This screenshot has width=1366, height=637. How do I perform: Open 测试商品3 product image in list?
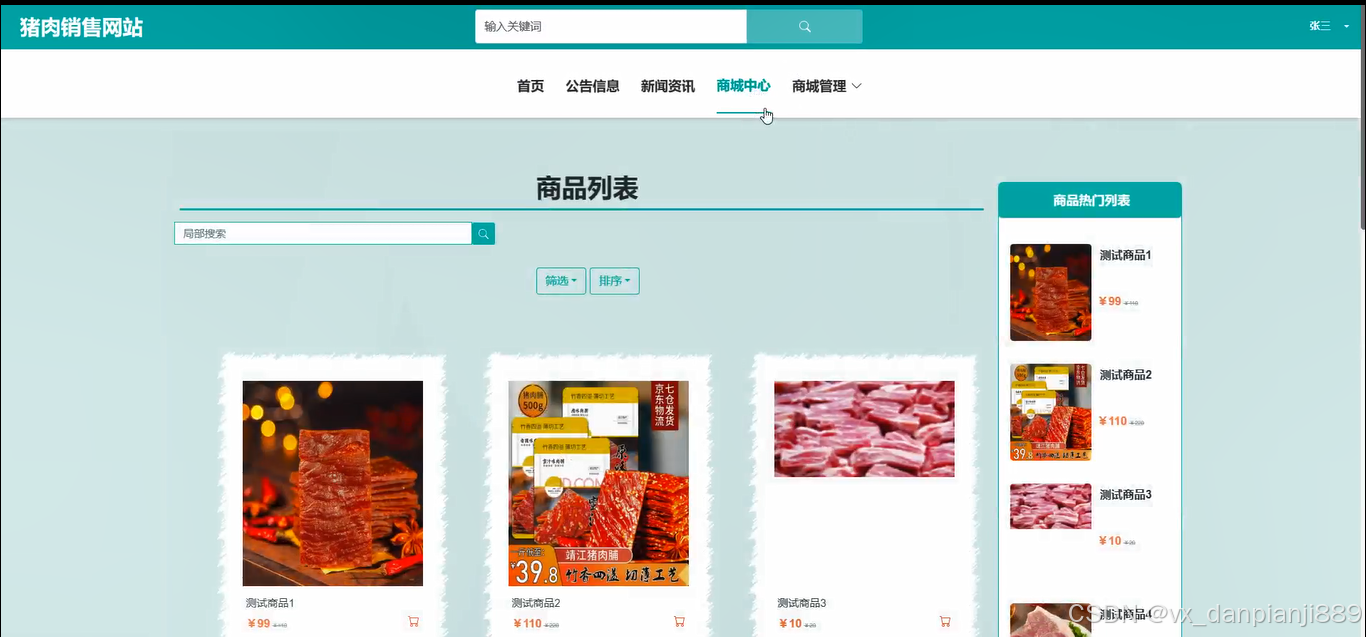pos(864,429)
